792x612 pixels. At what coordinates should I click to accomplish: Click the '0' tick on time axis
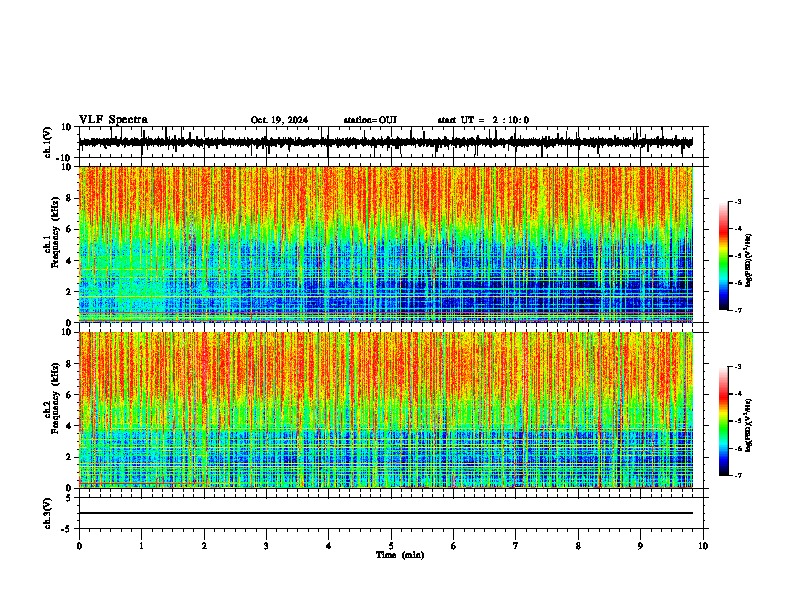79,546
